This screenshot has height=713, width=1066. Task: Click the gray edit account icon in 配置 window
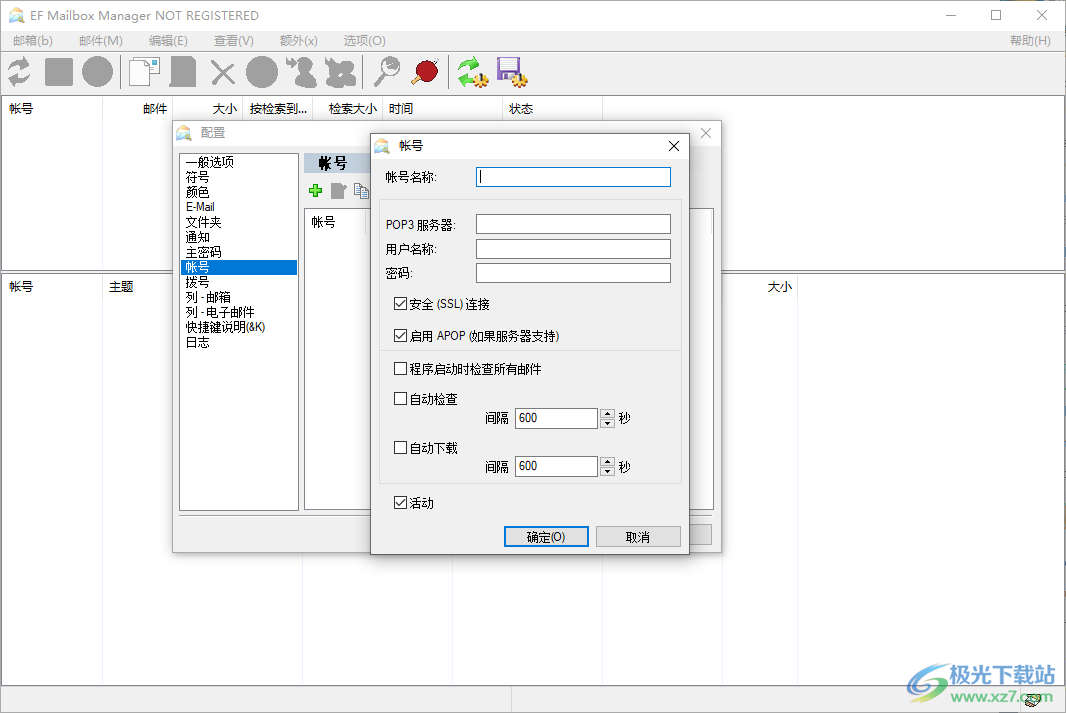coord(339,191)
